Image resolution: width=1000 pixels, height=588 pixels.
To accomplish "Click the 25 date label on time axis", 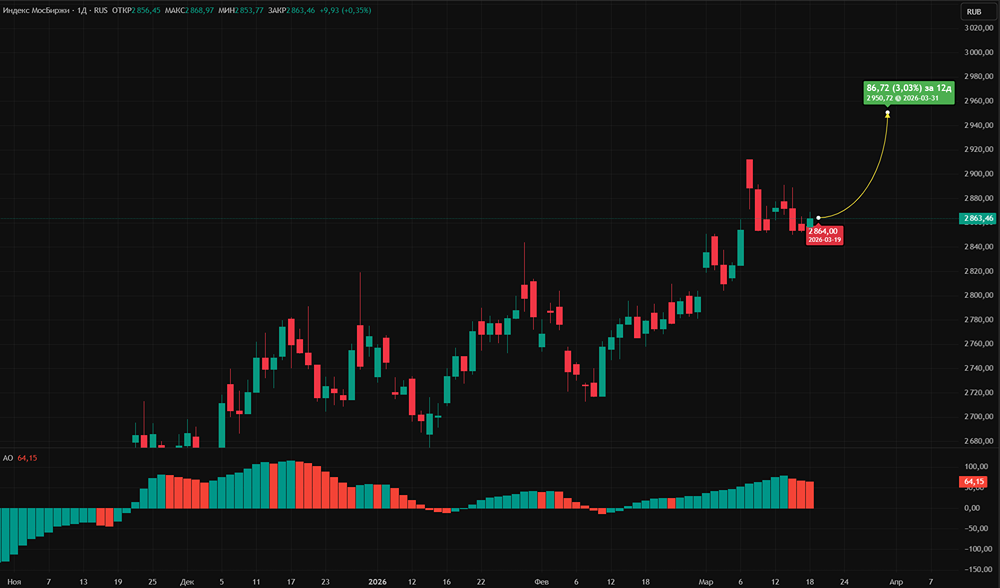I will click(x=152, y=582).
